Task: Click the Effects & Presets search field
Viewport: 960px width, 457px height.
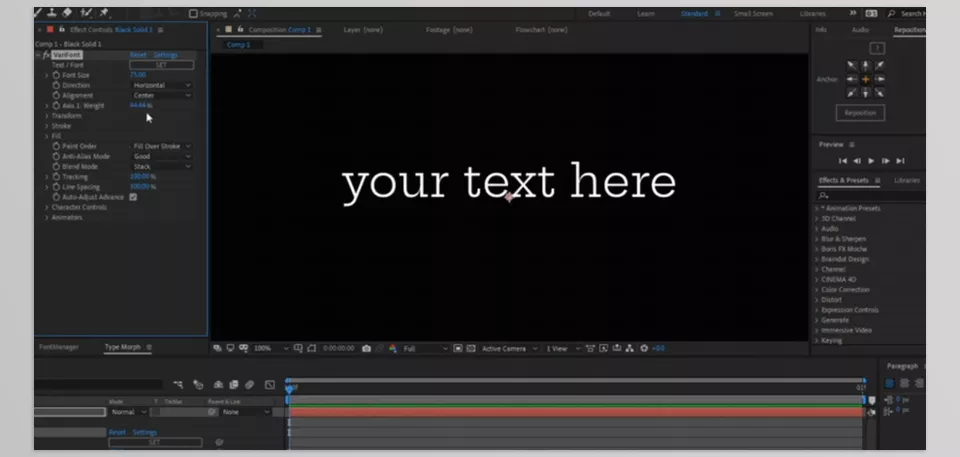Action: click(872, 196)
